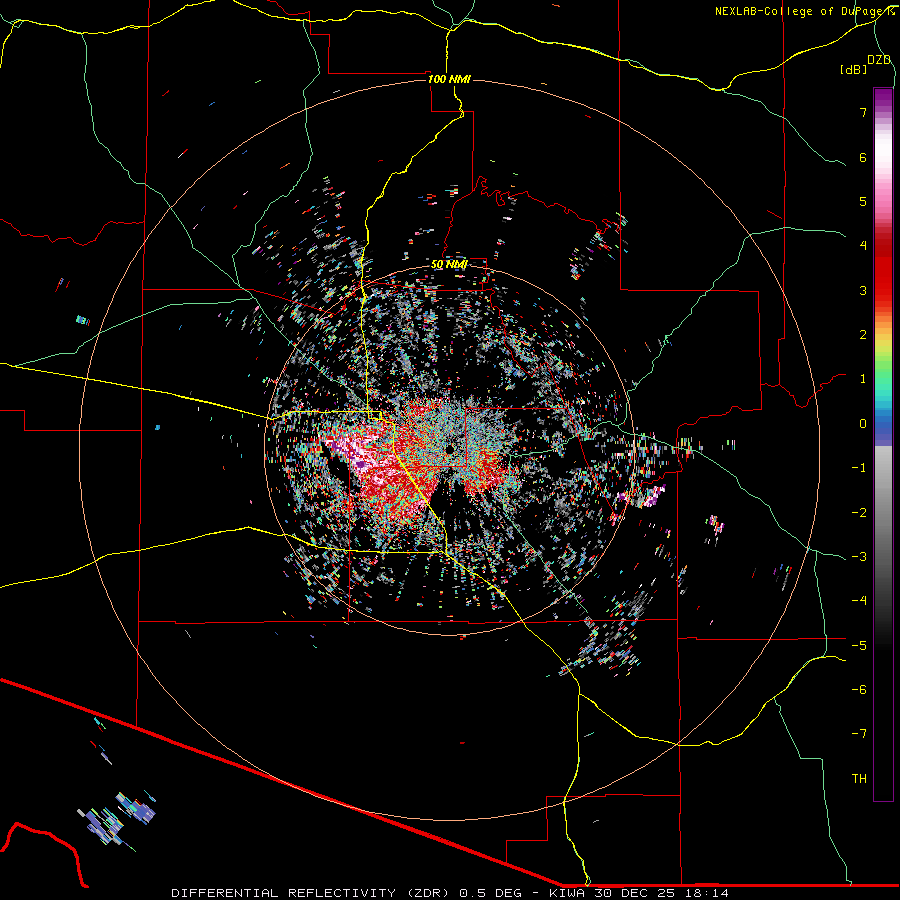Click the black radar site dot at the center
The image size is (900, 900).
click(449, 449)
